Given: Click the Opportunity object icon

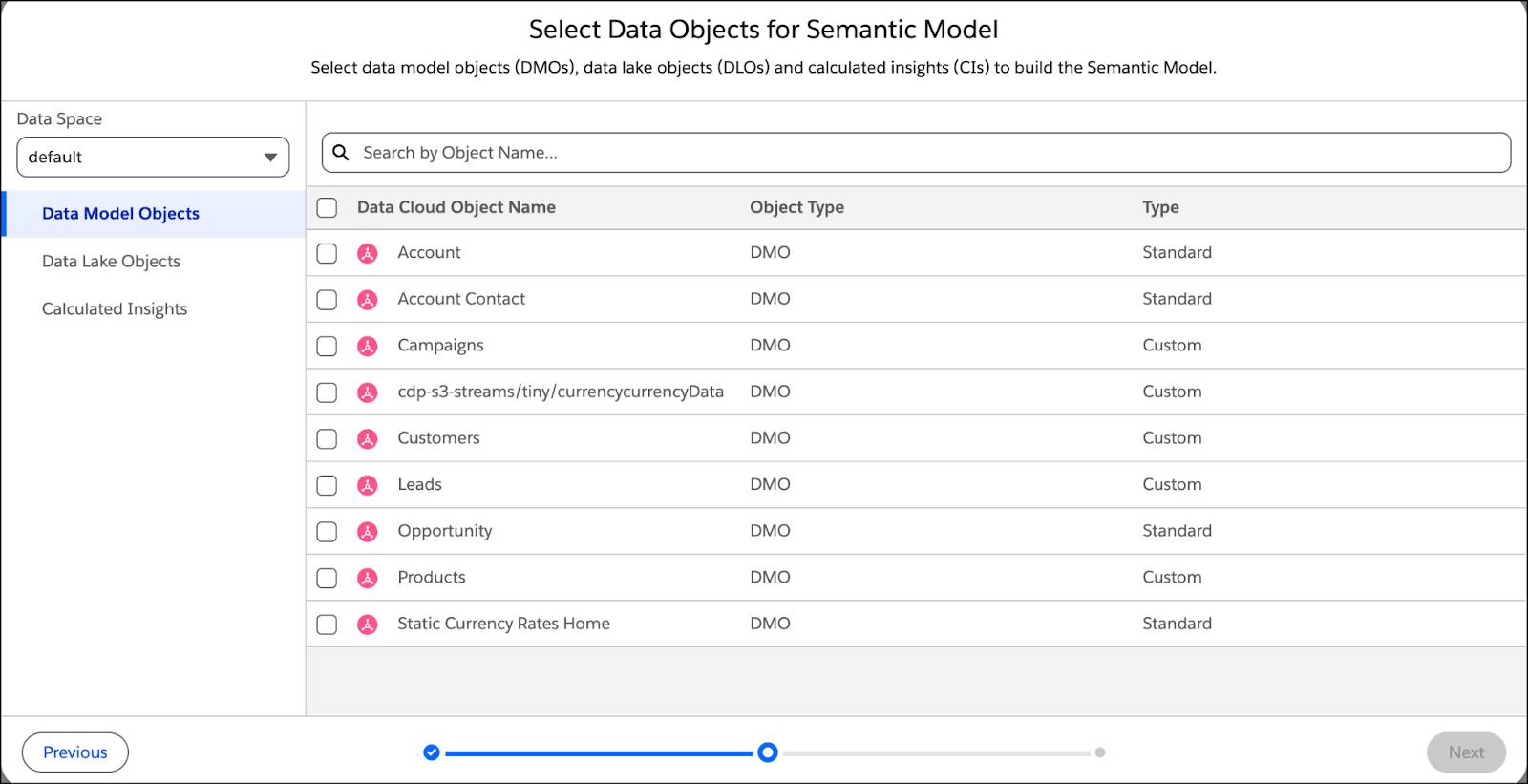Looking at the screenshot, I should pyautogui.click(x=368, y=531).
